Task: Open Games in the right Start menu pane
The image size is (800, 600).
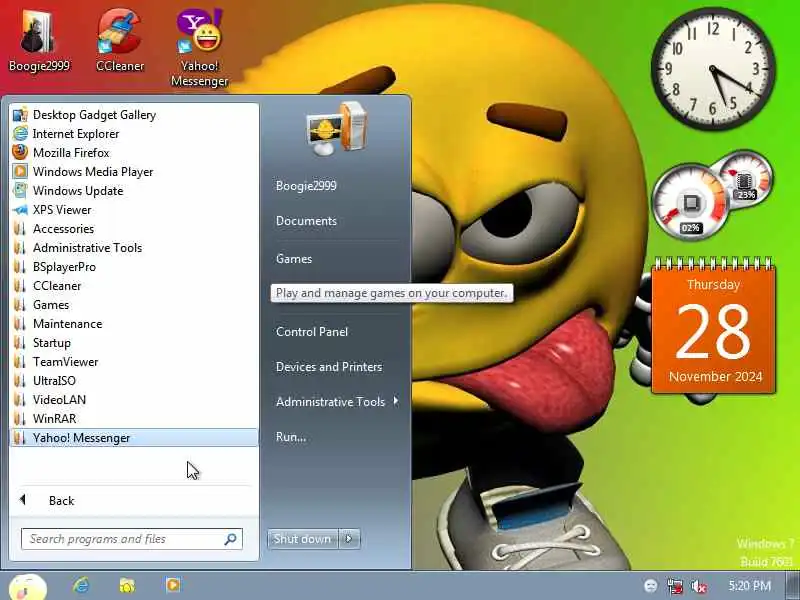Action: pos(294,259)
